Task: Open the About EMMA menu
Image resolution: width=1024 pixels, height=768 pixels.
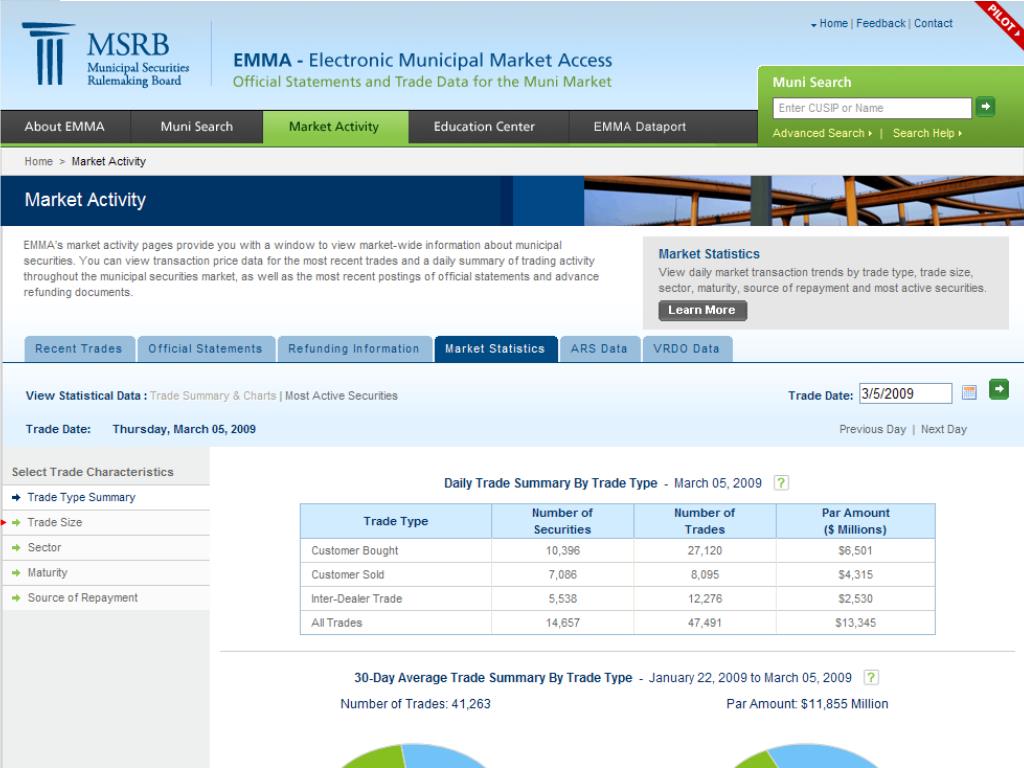Action: 65,127
